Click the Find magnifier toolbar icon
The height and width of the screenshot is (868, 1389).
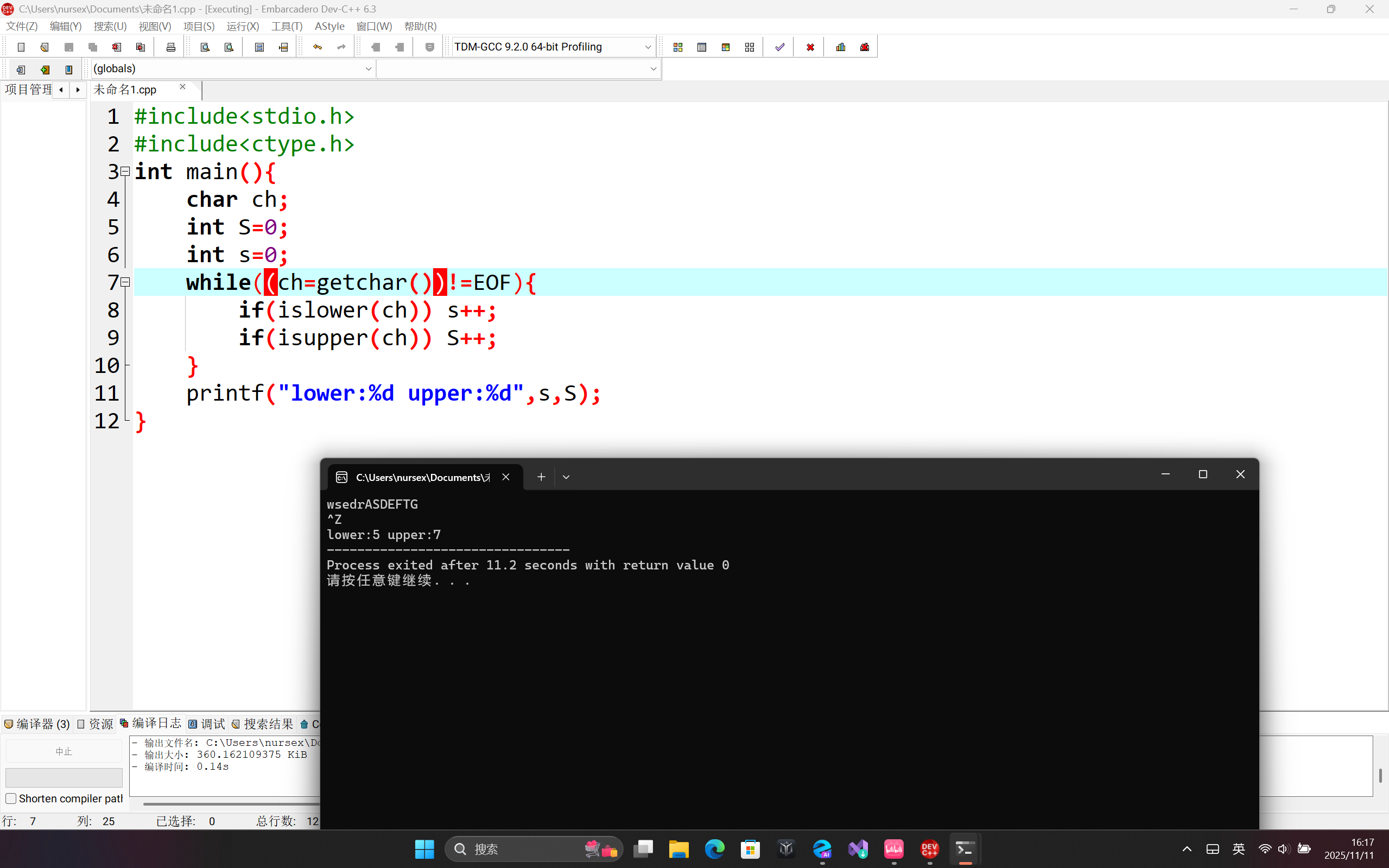coord(205,47)
